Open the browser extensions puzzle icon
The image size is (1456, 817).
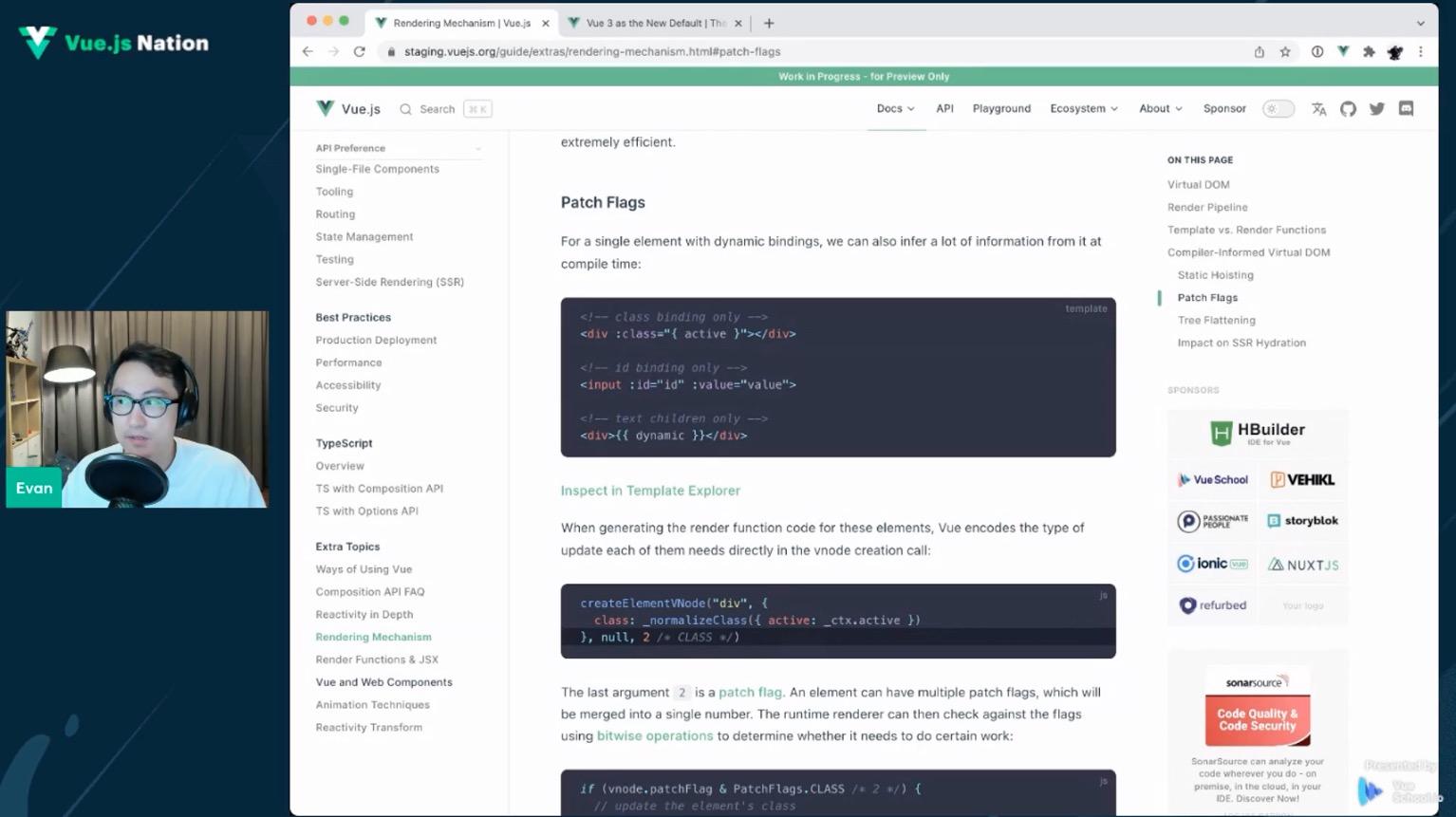click(x=1369, y=52)
